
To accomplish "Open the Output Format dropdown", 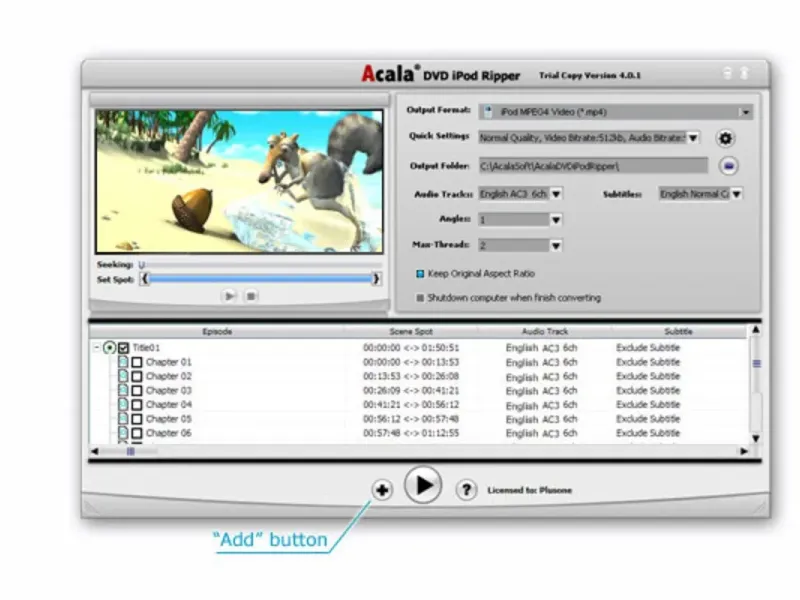I will tap(745, 112).
